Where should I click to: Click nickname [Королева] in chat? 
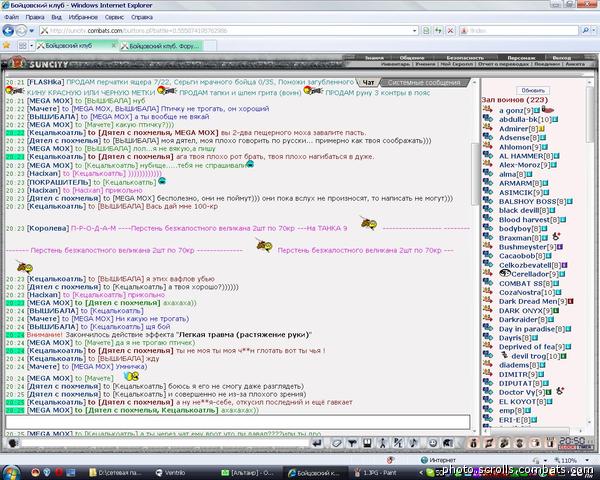[x=48, y=229]
